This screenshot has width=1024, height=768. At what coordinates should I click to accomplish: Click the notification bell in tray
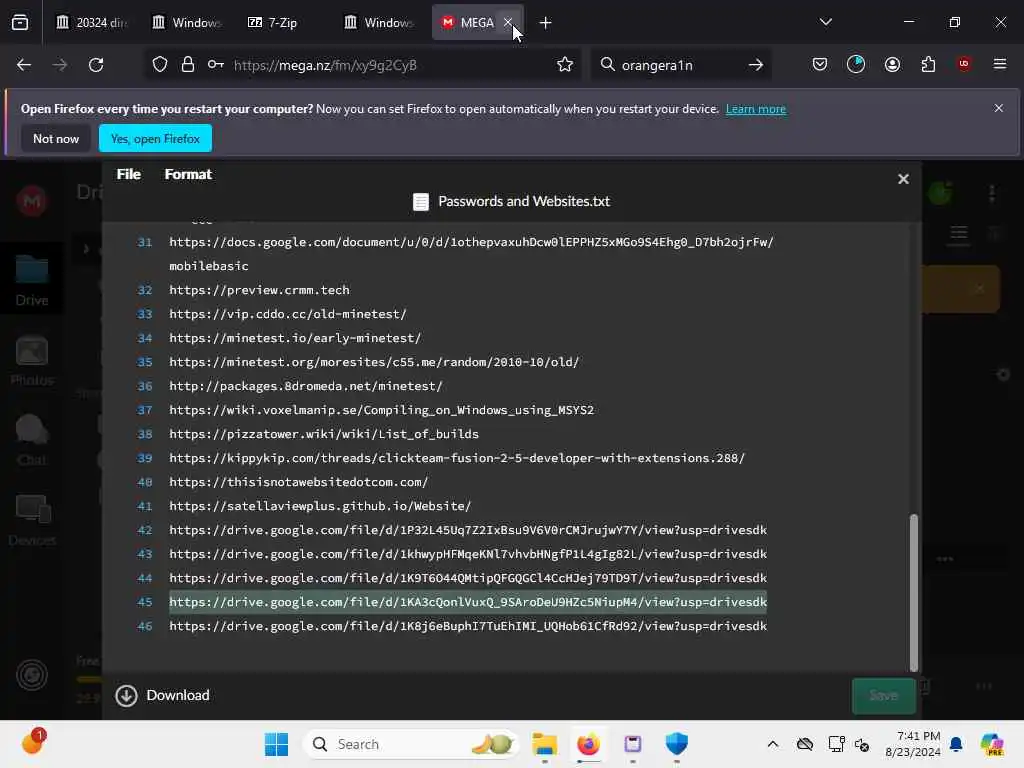pos(956,744)
